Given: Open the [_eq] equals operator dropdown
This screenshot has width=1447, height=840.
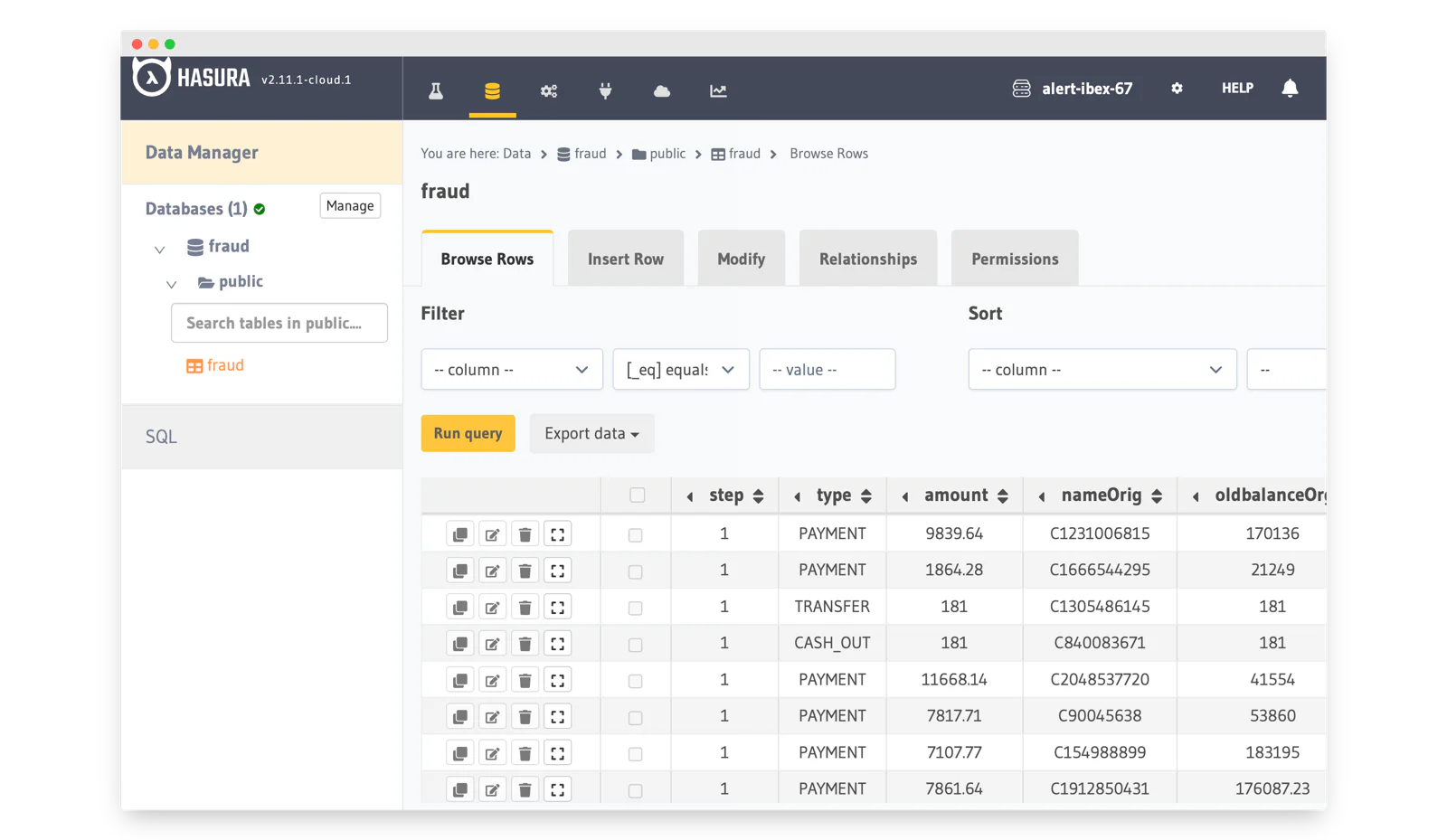Looking at the screenshot, I should click(x=681, y=369).
